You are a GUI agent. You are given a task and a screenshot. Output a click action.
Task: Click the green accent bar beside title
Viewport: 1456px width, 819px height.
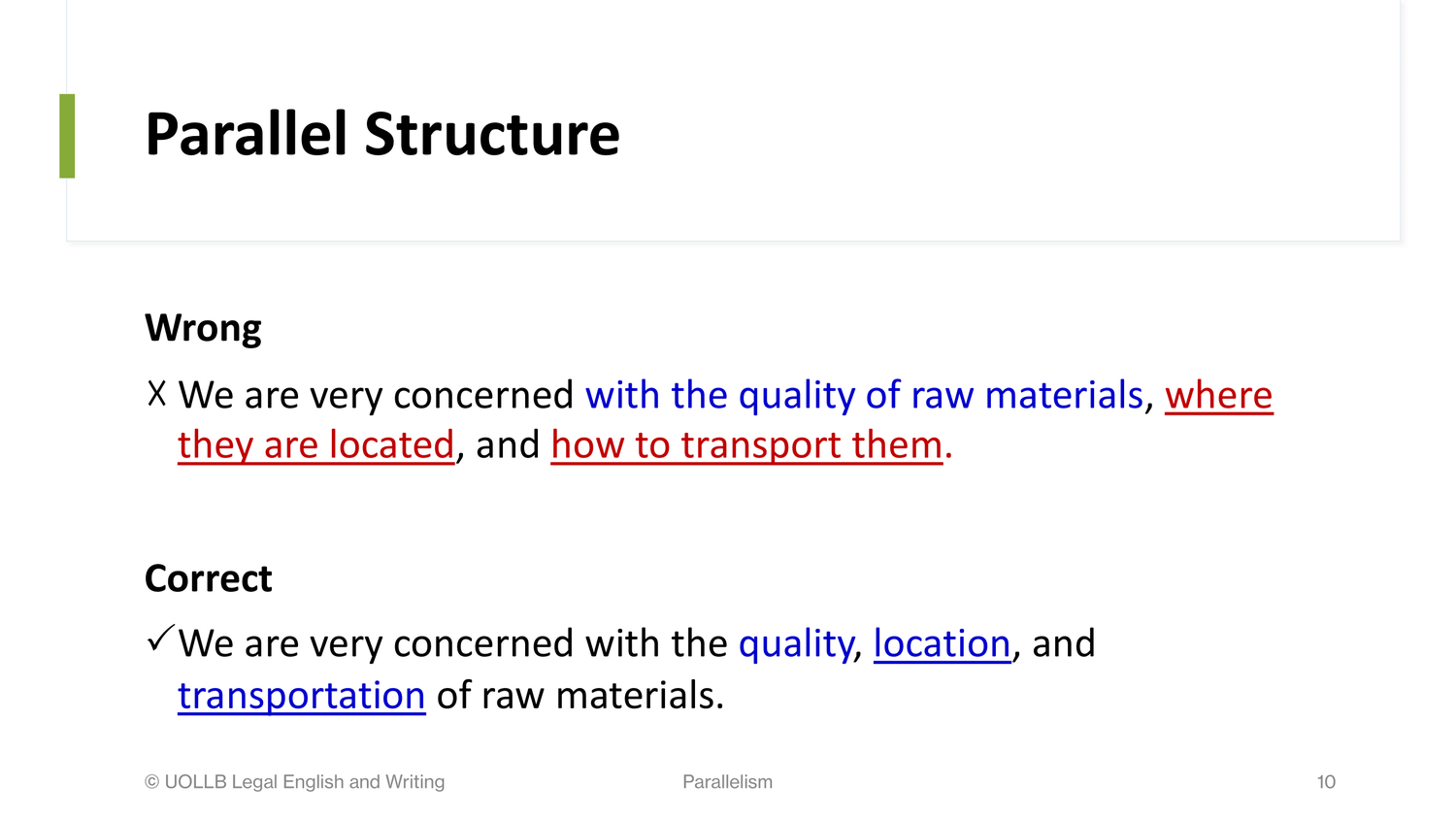(x=67, y=136)
